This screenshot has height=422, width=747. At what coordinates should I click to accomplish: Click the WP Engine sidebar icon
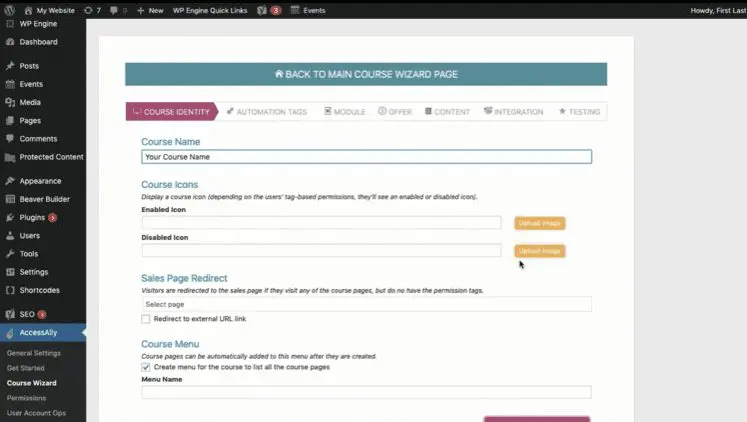(x=10, y=24)
